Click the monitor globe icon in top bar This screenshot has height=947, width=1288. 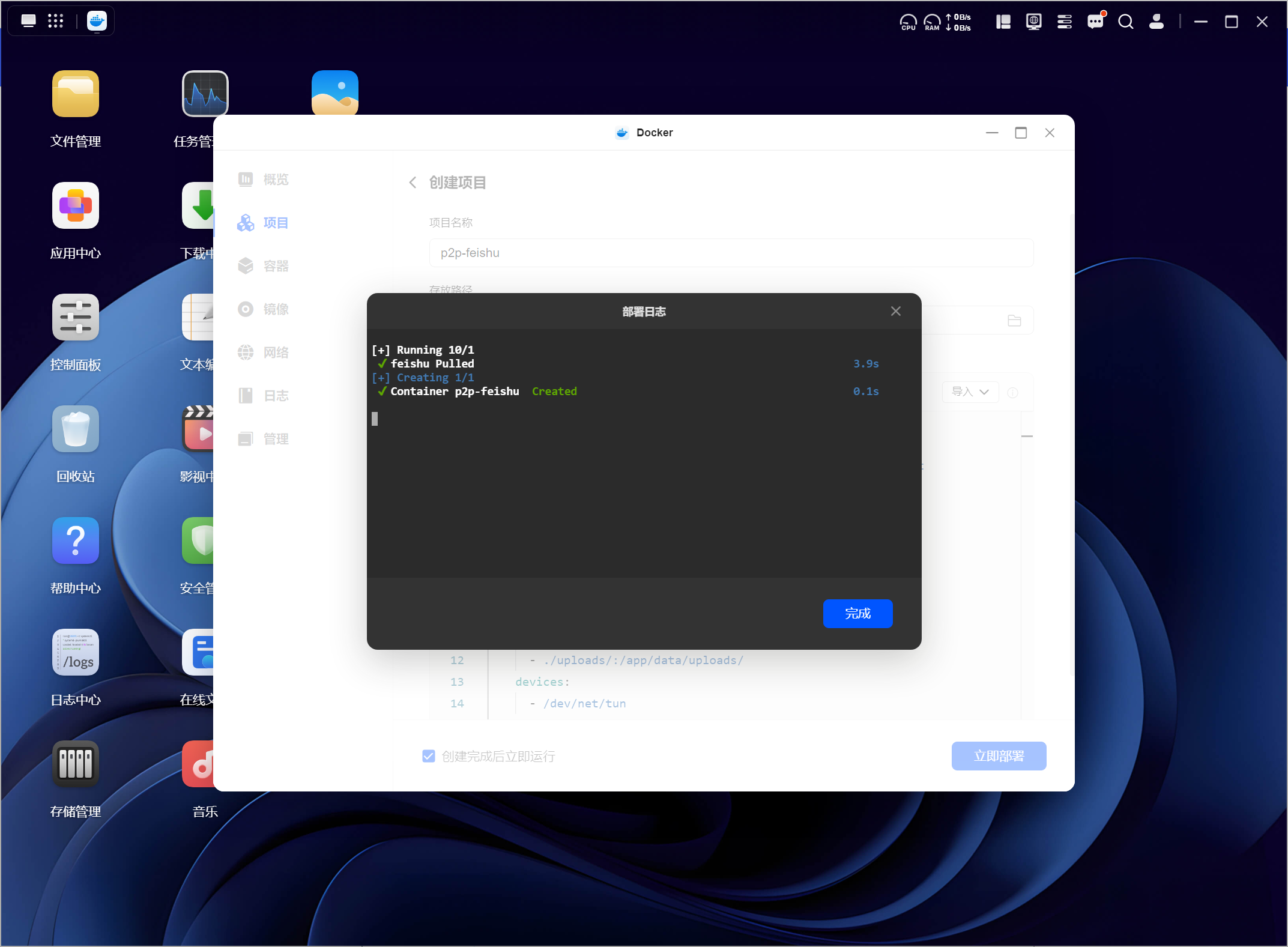click(1033, 22)
